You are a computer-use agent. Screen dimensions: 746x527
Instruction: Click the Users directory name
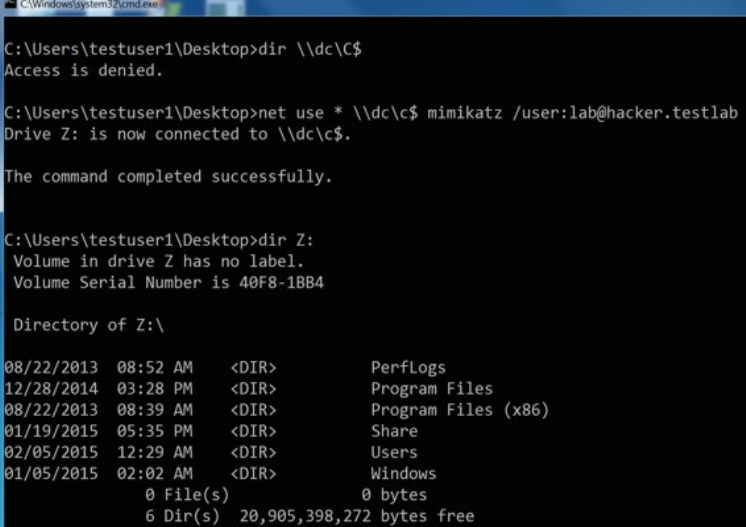(x=394, y=452)
